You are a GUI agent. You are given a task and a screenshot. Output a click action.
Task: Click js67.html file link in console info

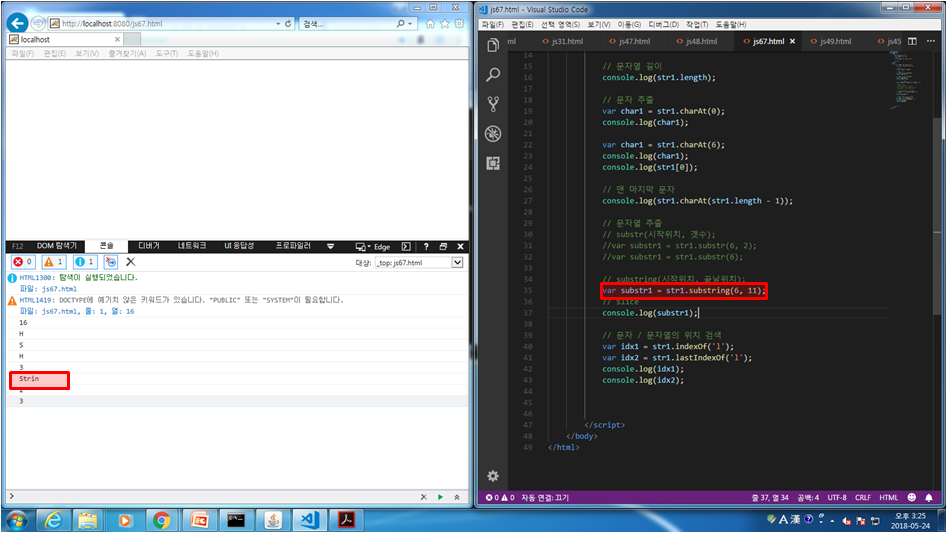click(x=59, y=289)
